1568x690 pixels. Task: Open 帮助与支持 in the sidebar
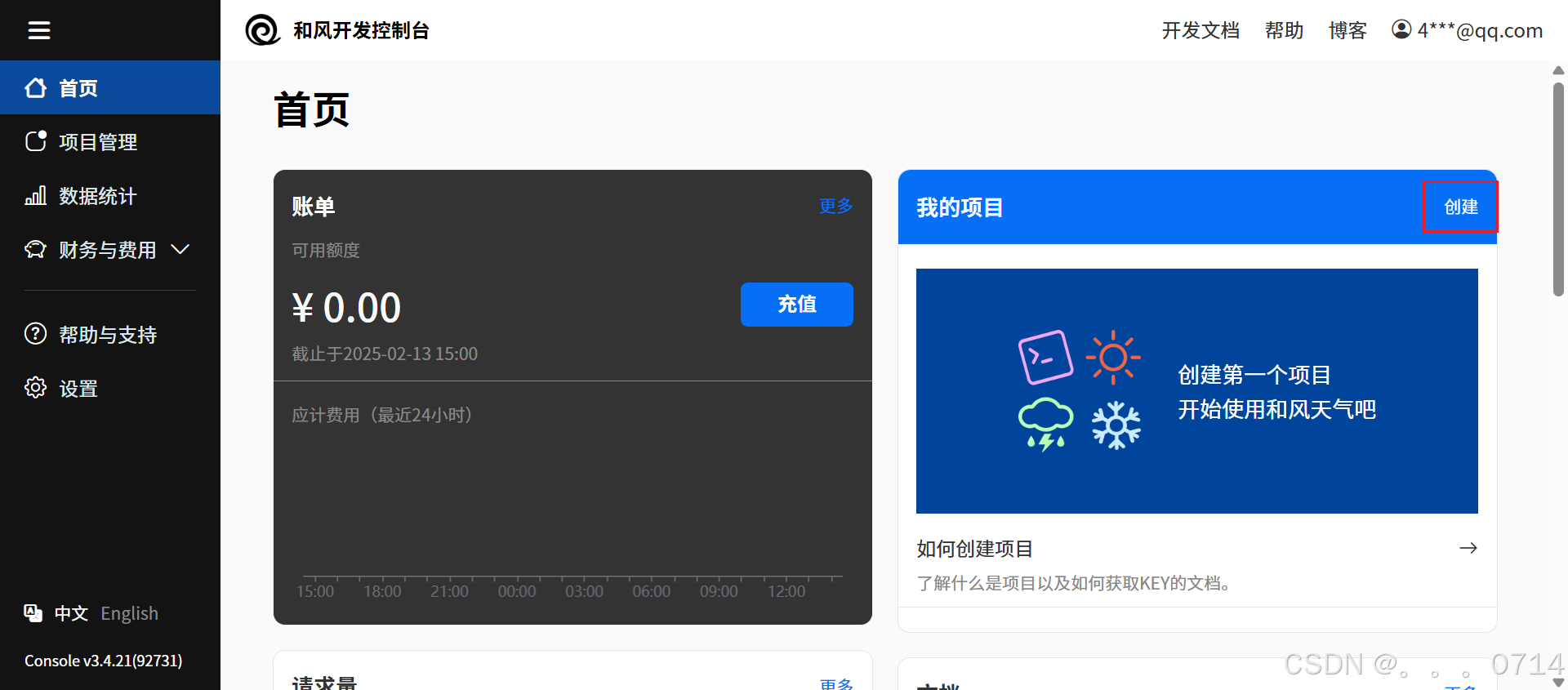tap(110, 334)
